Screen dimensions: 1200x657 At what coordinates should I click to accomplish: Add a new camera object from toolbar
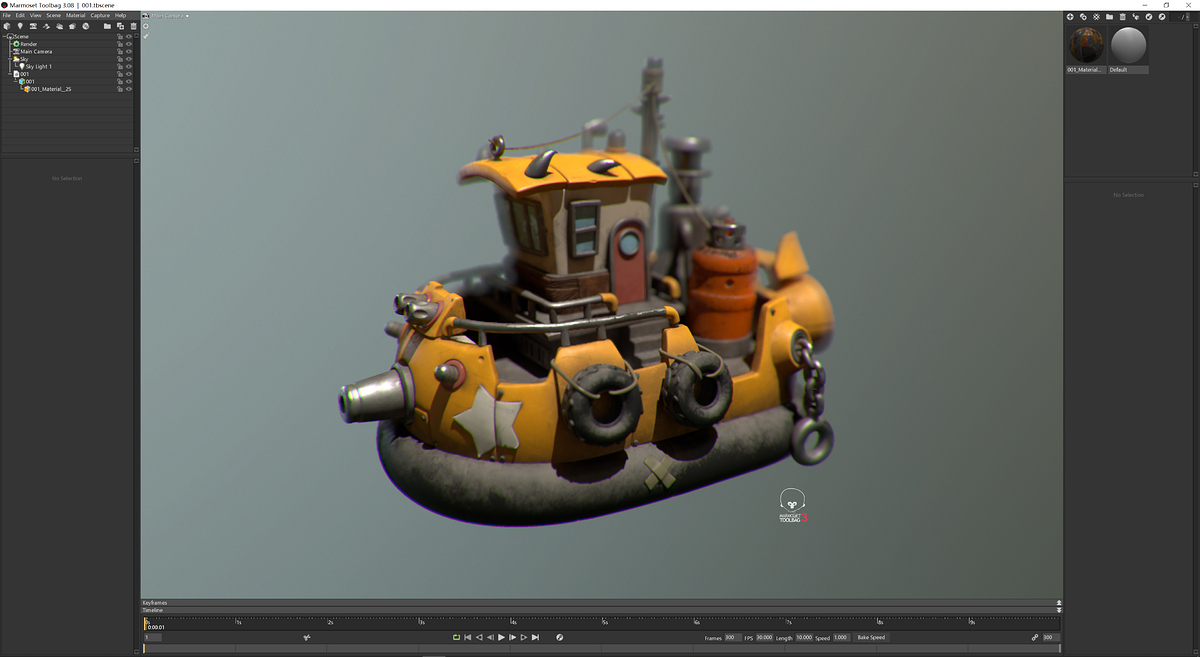point(33,26)
